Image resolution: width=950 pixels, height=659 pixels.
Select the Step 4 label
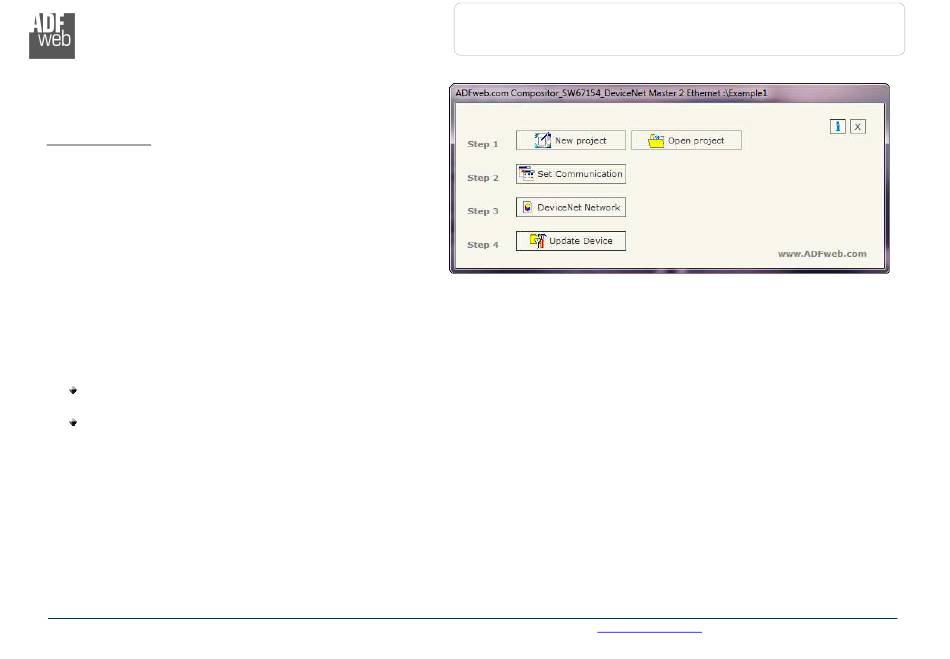point(483,245)
